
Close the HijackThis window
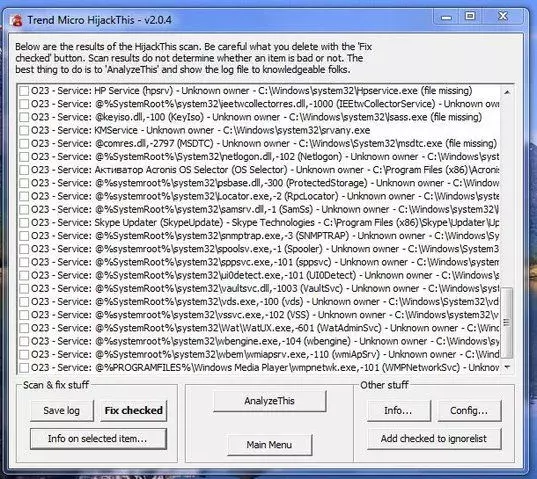click(x=503, y=16)
